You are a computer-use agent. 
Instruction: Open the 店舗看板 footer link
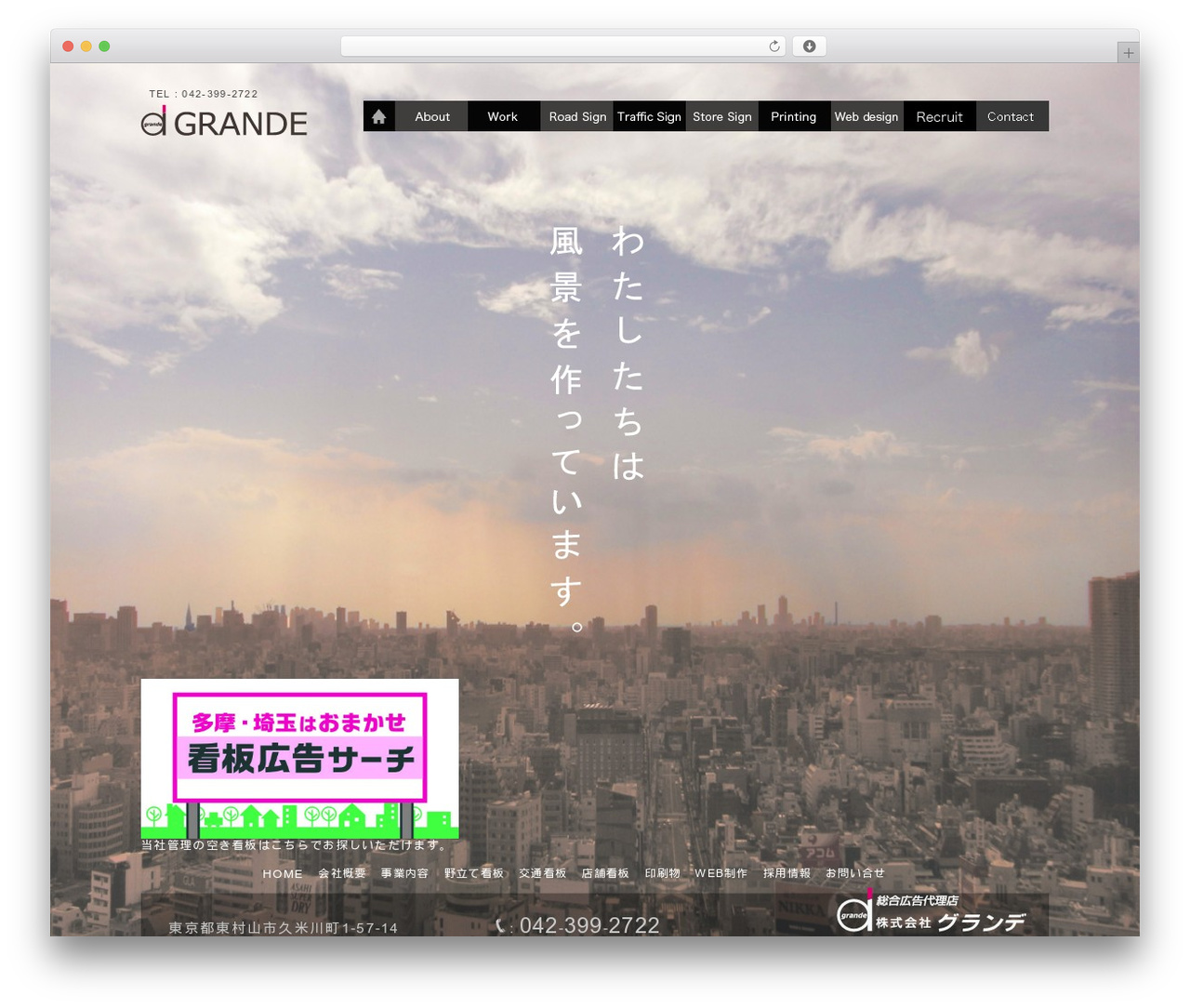tap(605, 873)
